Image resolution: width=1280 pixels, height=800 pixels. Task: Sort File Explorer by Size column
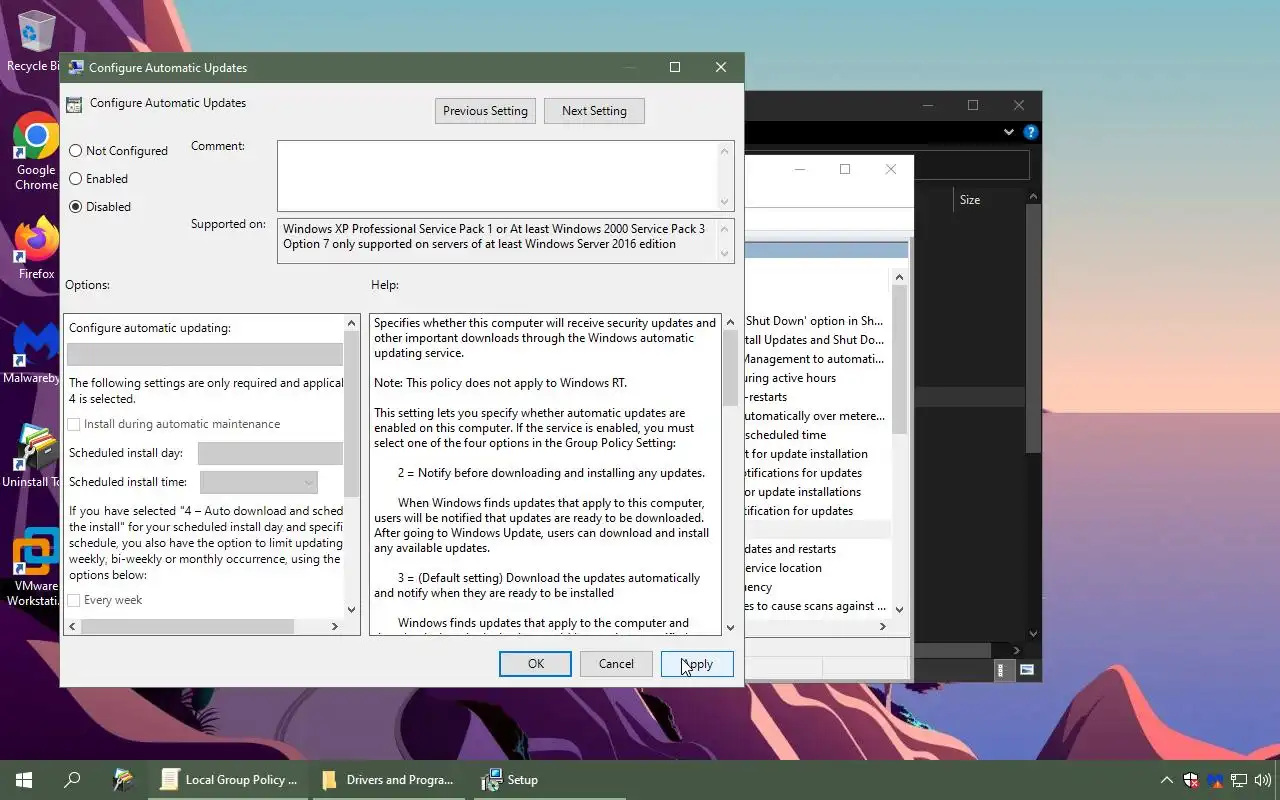(x=969, y=200)
